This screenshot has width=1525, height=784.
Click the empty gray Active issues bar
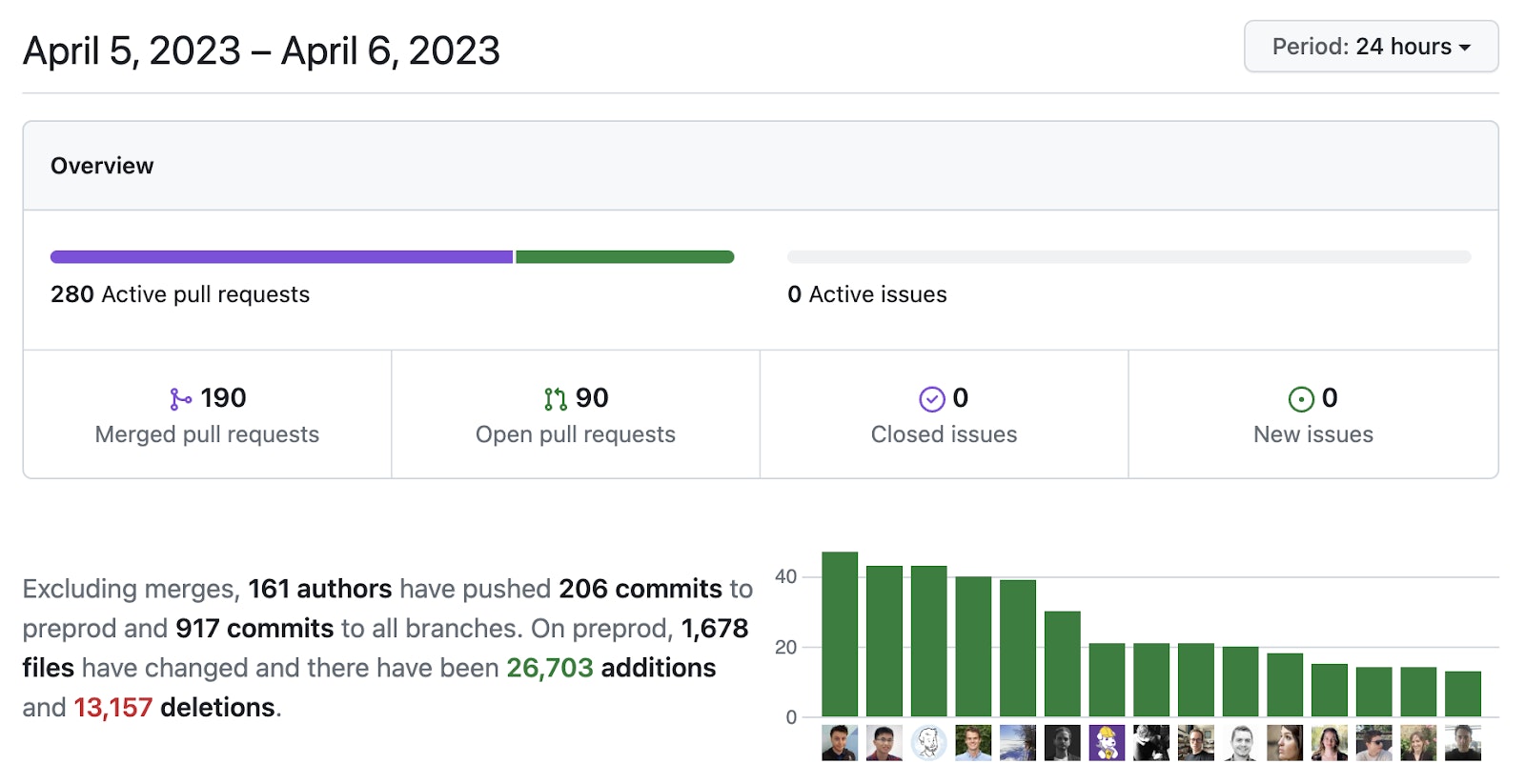[x=1128, y=257]
